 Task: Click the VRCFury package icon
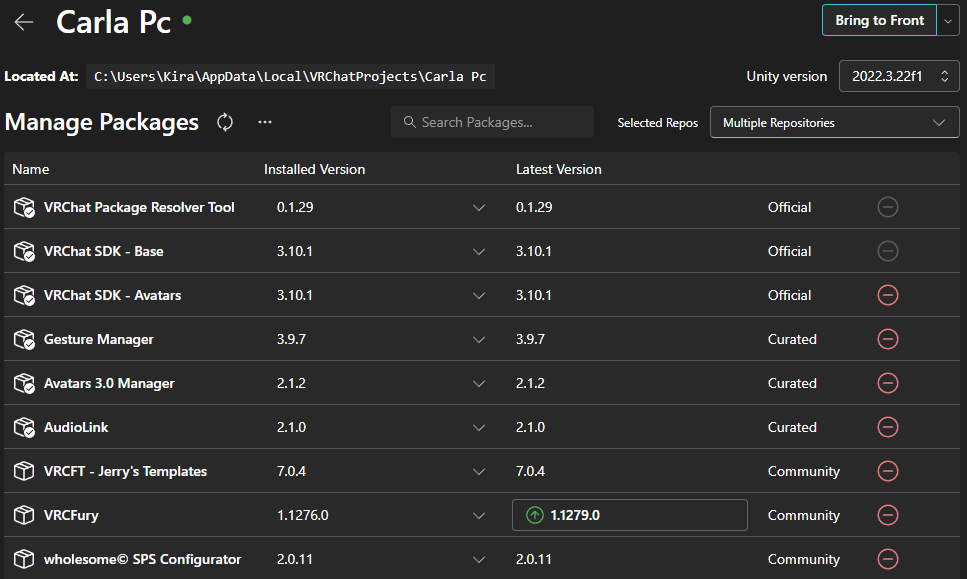coord(24,515)
